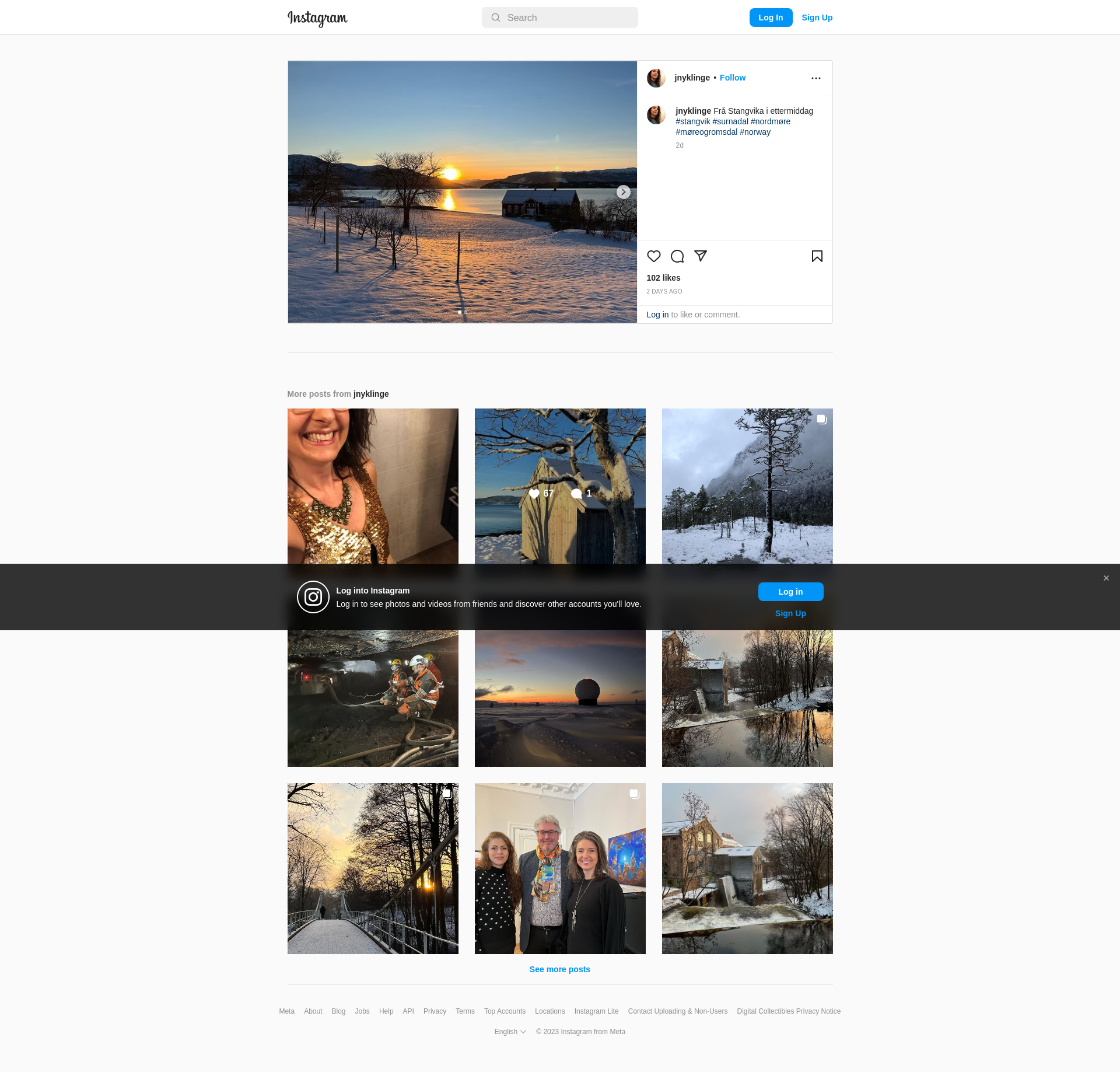Save post with bookmark icon
The width and height of the screenshot is (1120, 1072).
[817, 256]
